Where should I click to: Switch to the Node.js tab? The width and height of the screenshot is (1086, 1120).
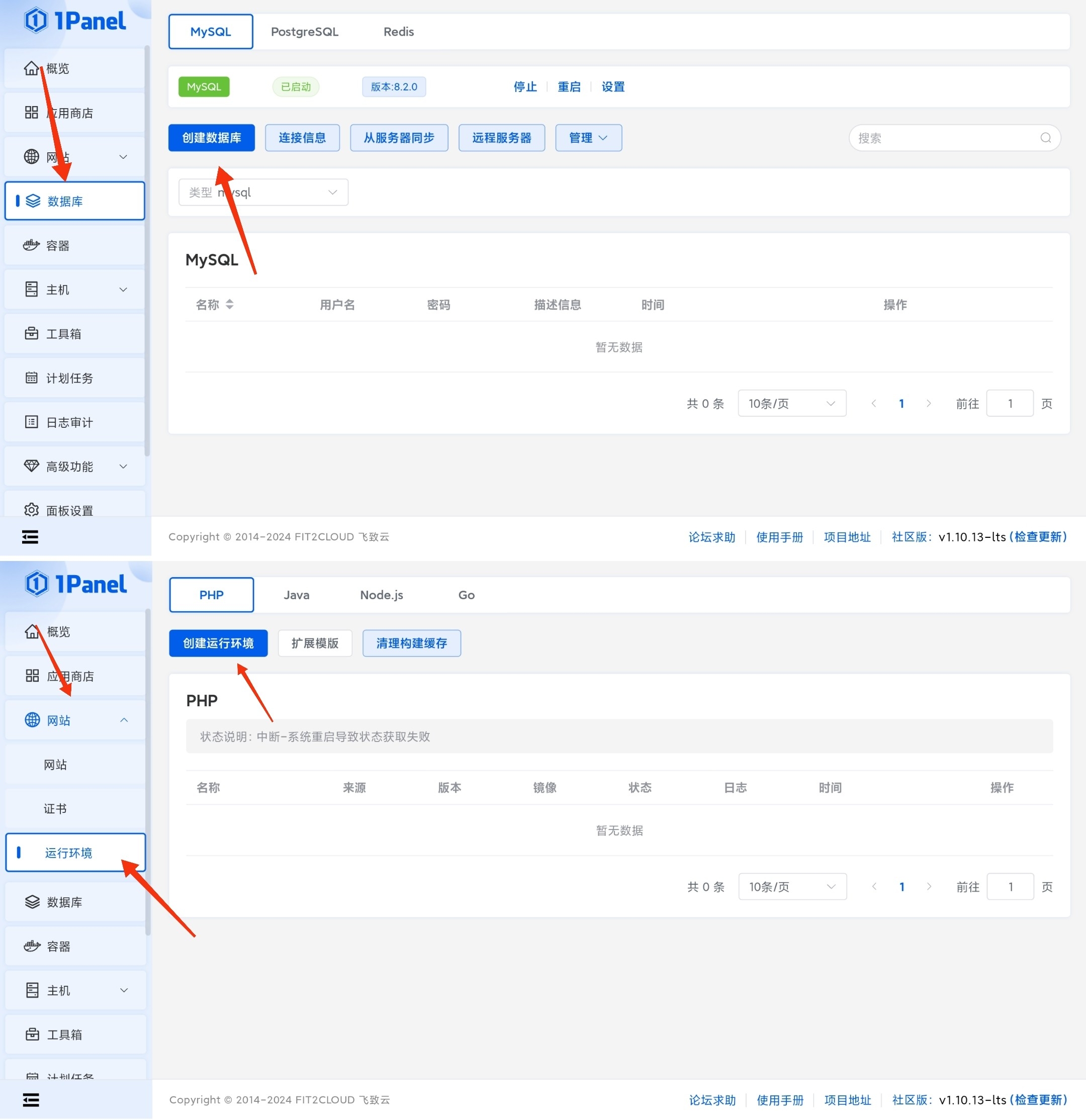coord(381,595)
